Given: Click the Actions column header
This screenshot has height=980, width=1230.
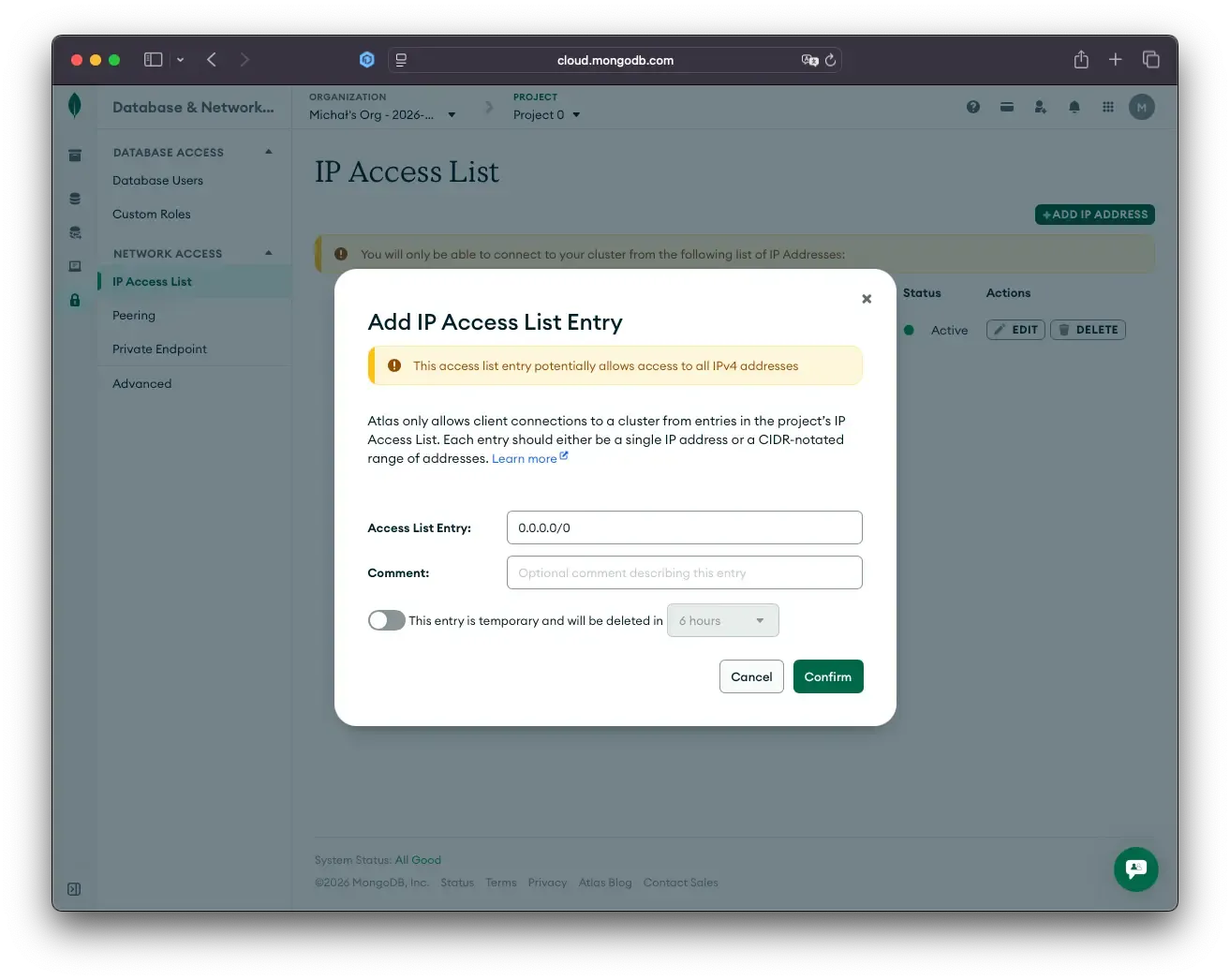Looking at the screenshot, I should (x=1008, y=293).
